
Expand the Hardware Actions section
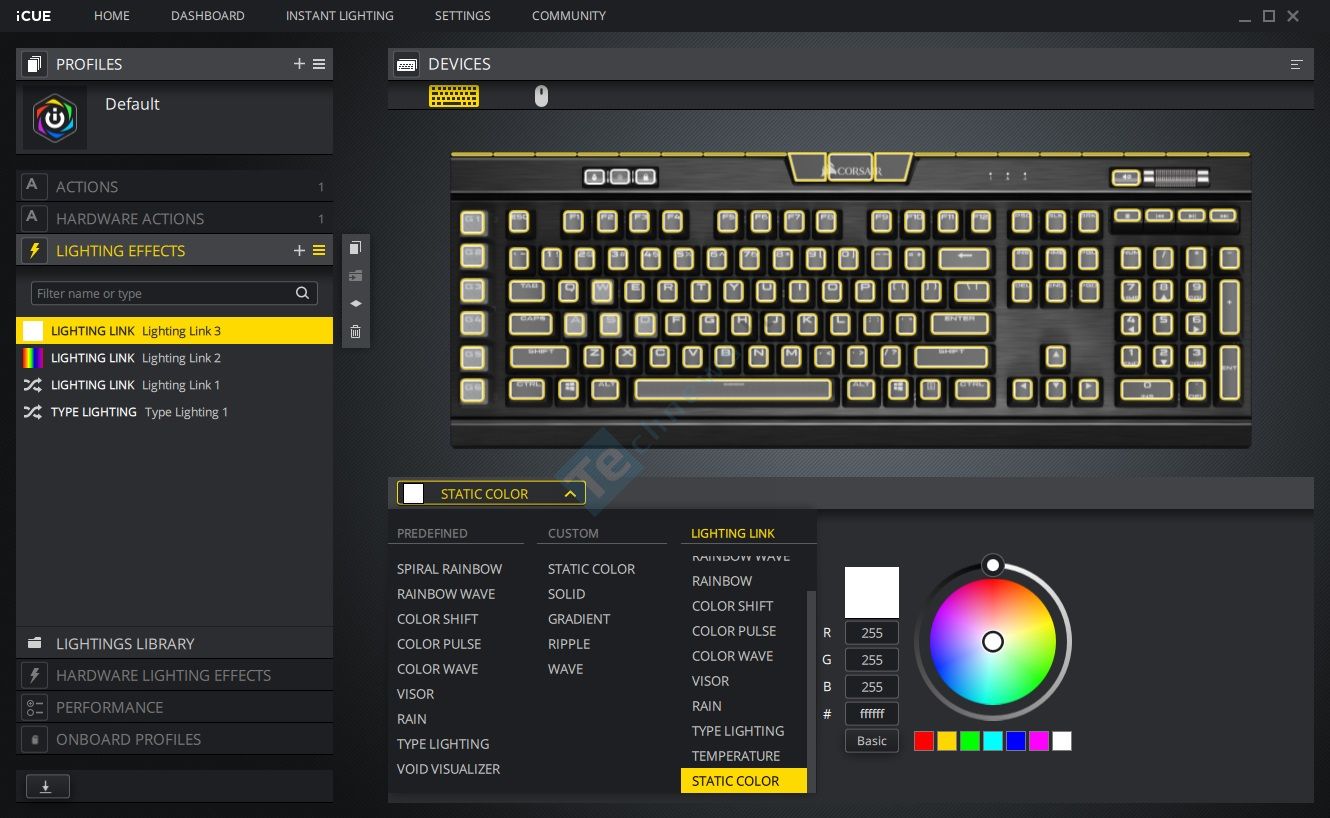(x=174, y=219)
